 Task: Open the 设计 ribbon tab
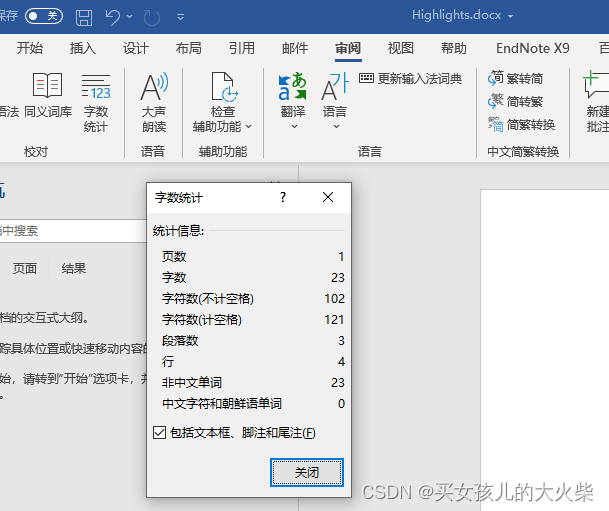pyautogui.click(x=136, y=48)
